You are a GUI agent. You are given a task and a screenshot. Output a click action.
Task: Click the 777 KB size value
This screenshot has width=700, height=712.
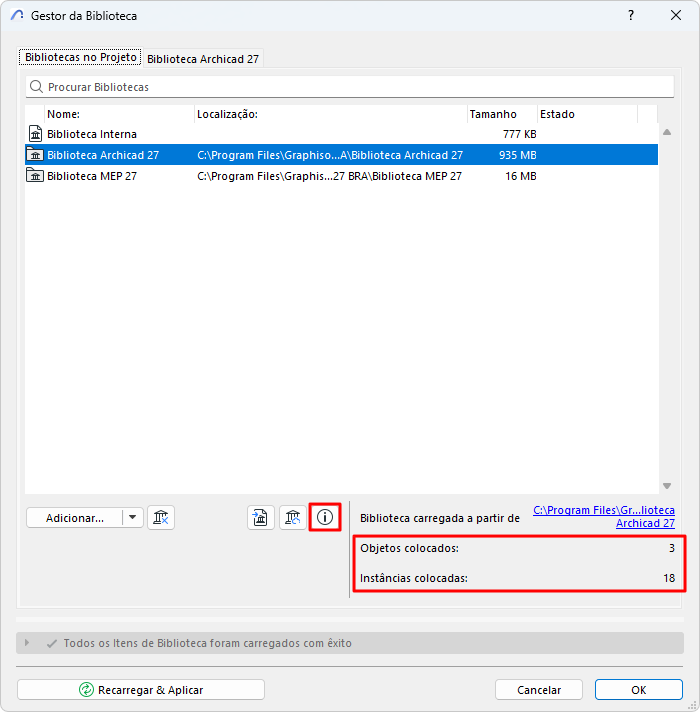click(519, 134)
